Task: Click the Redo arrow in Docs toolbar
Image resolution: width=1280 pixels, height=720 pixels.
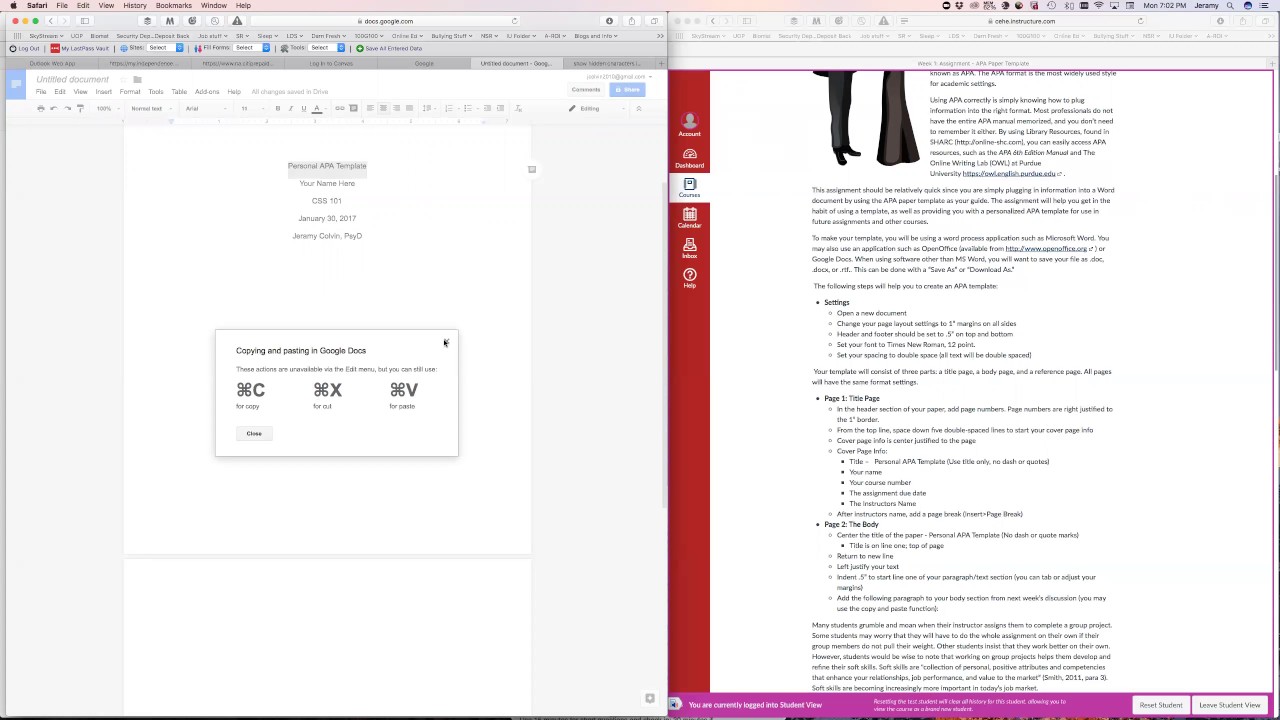Action: click(x=68, y=108)
